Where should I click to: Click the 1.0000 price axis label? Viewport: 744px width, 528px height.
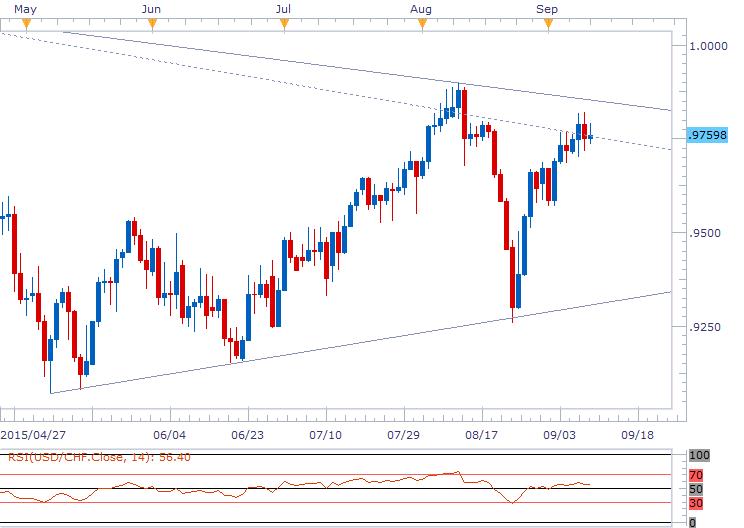coord(708,46)
